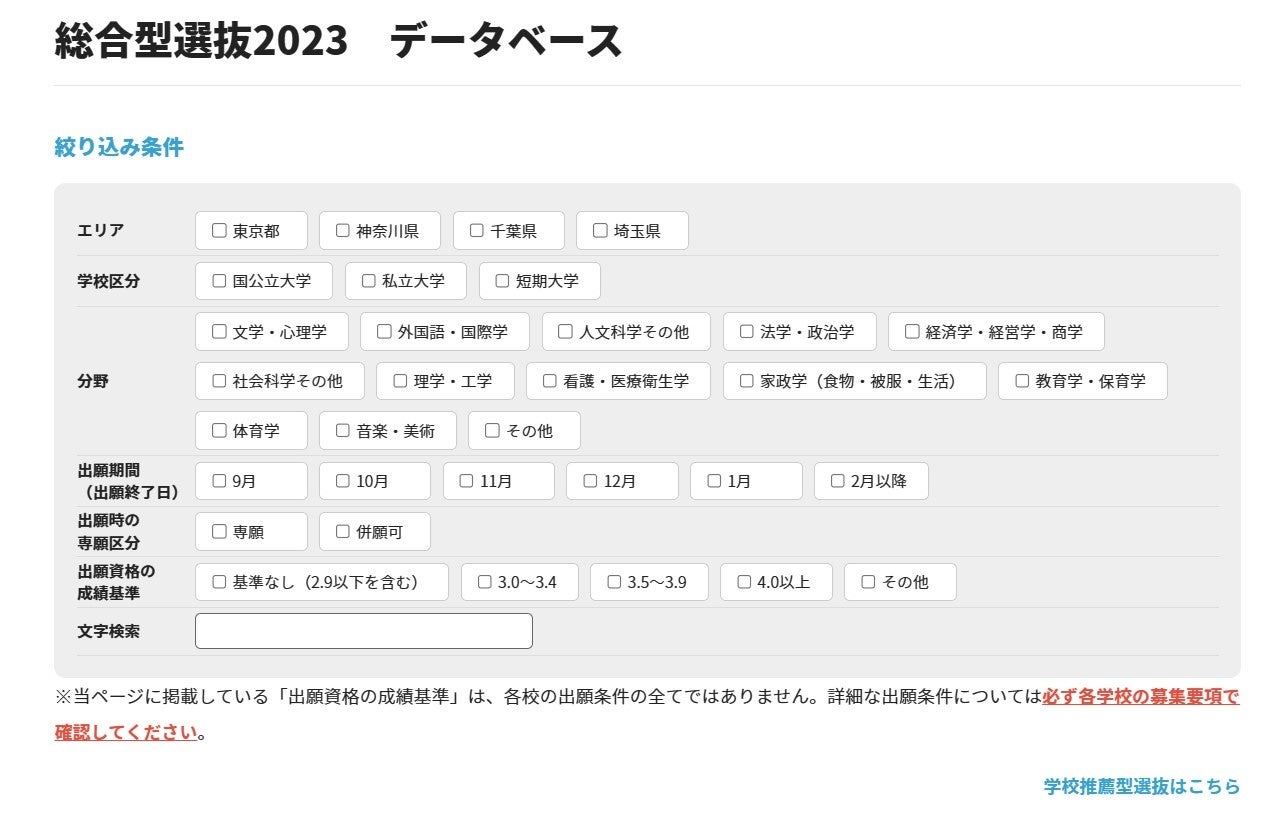Click the 文字検索 text input field

pos(364,631)
